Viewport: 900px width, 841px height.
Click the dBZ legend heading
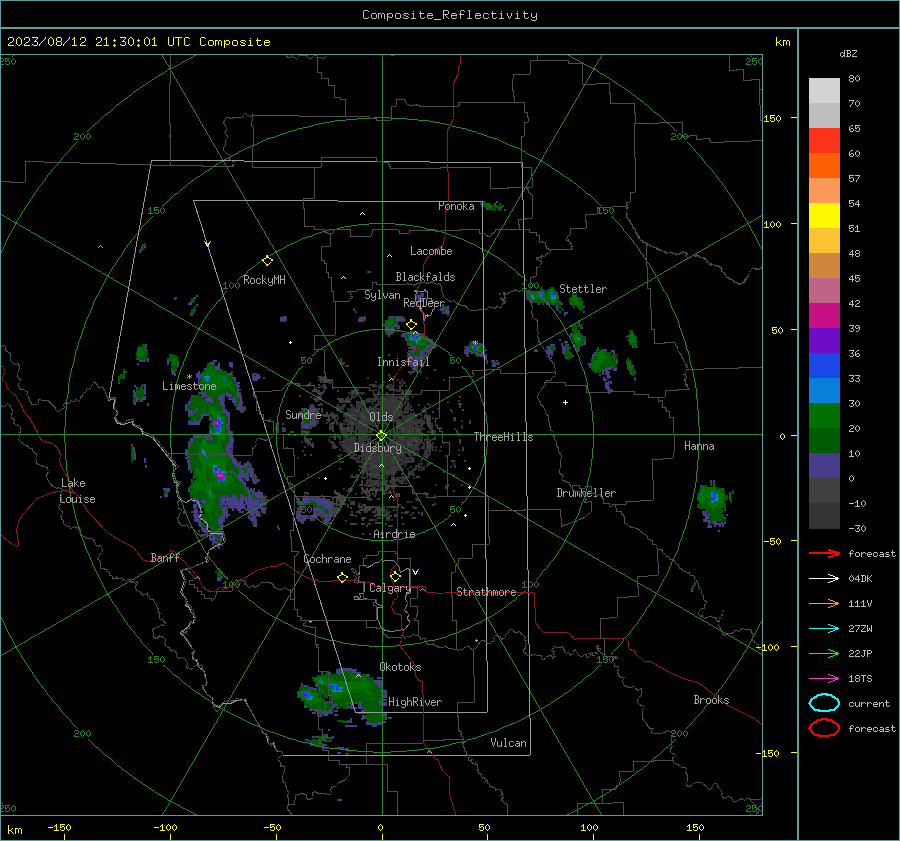pos(848,53)
